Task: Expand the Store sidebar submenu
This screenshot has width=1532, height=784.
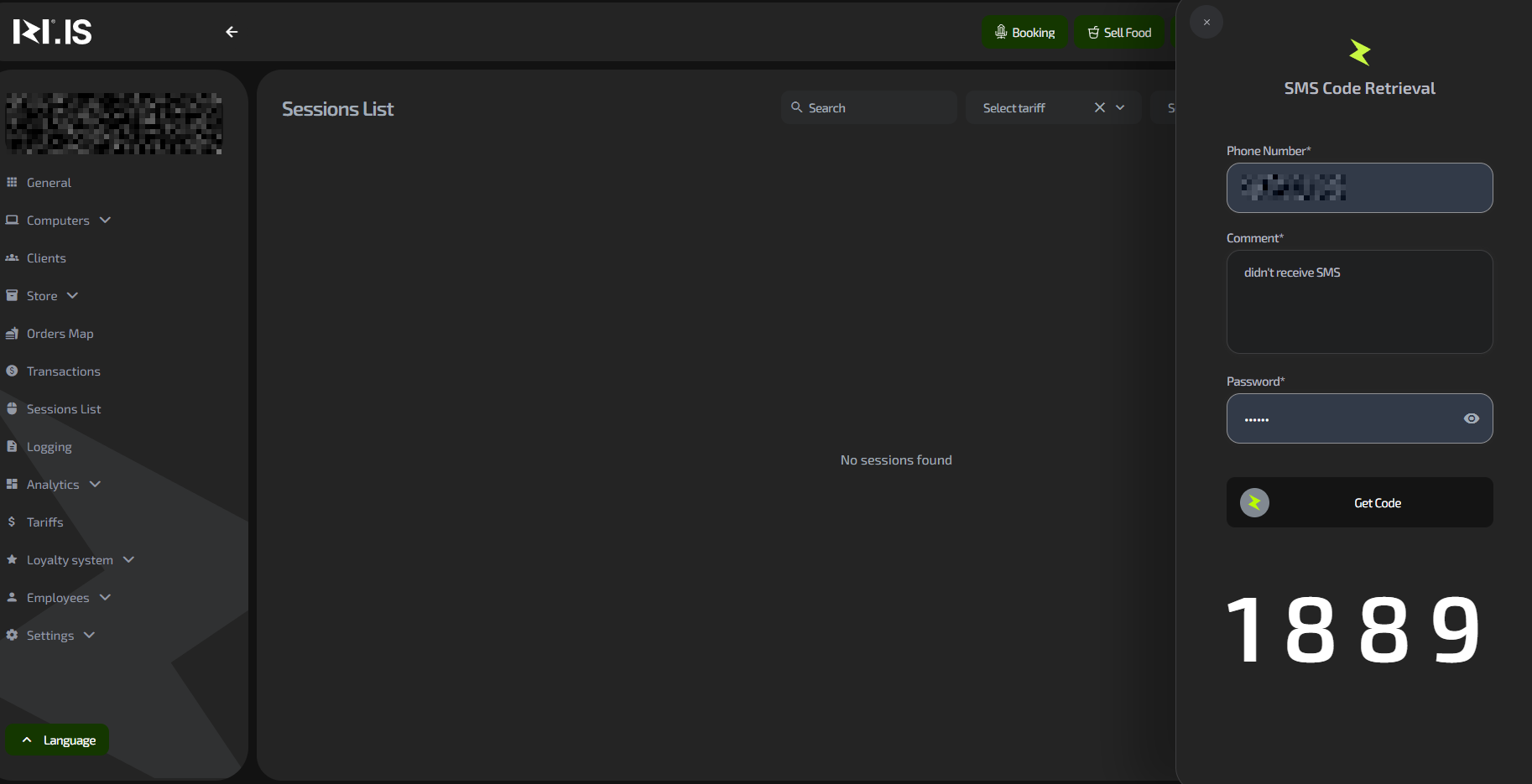Action: point(72,295)
